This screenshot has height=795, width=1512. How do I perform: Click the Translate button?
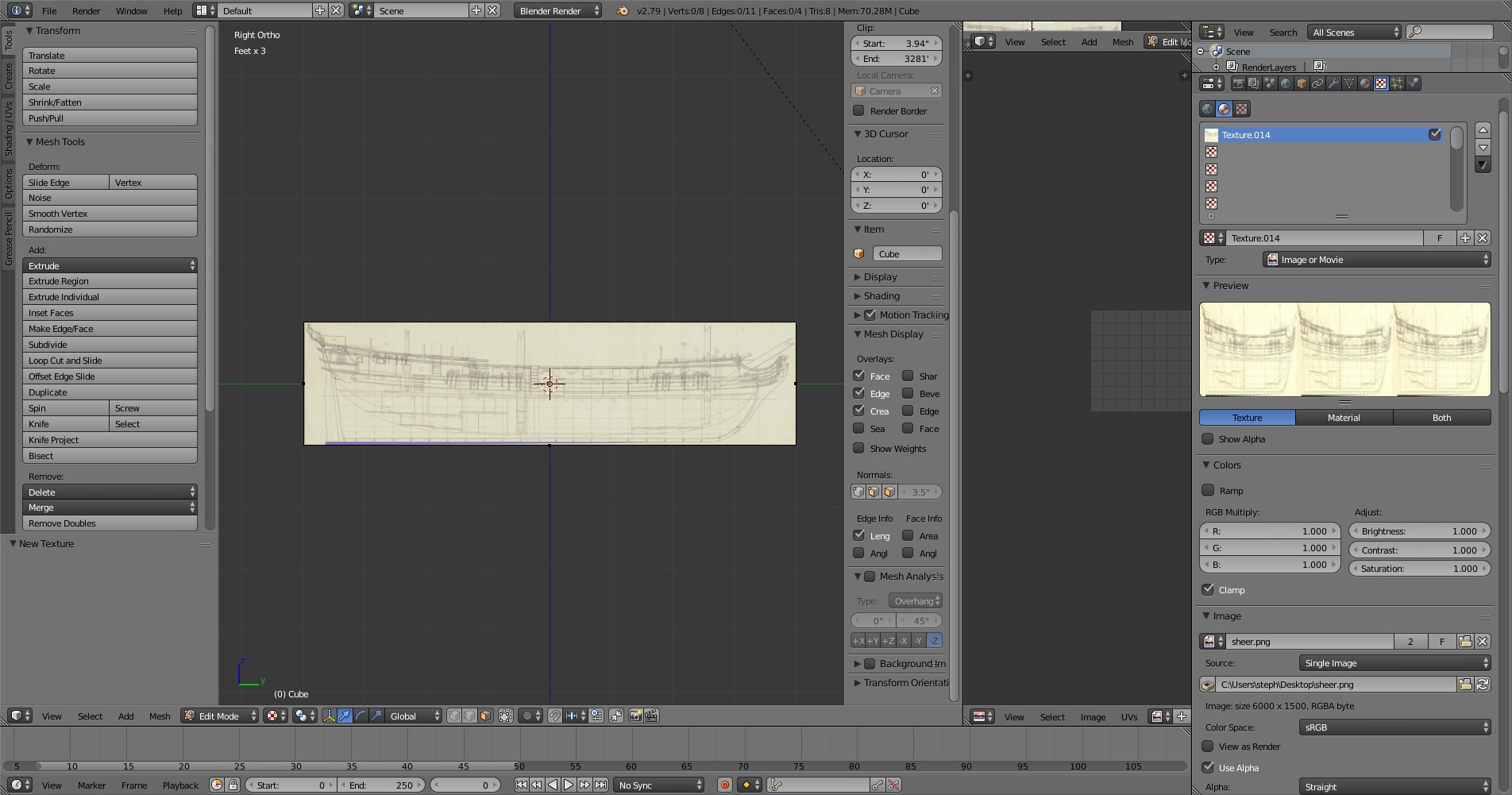(110, 55)
